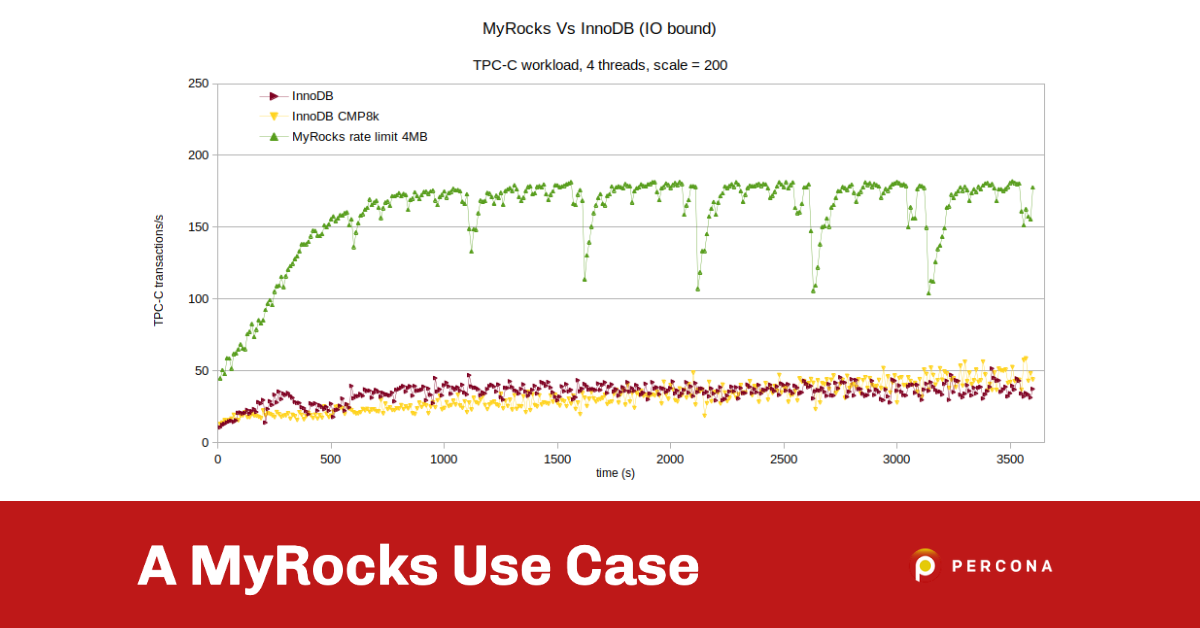Select the chart title MyRocks Vs InnoDB
The width and height of the screenshot is (1200, 628).
600,28
